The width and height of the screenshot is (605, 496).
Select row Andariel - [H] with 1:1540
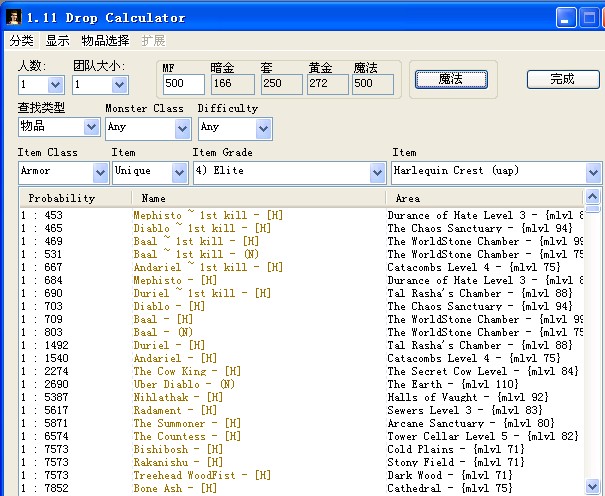coord(301,358)
